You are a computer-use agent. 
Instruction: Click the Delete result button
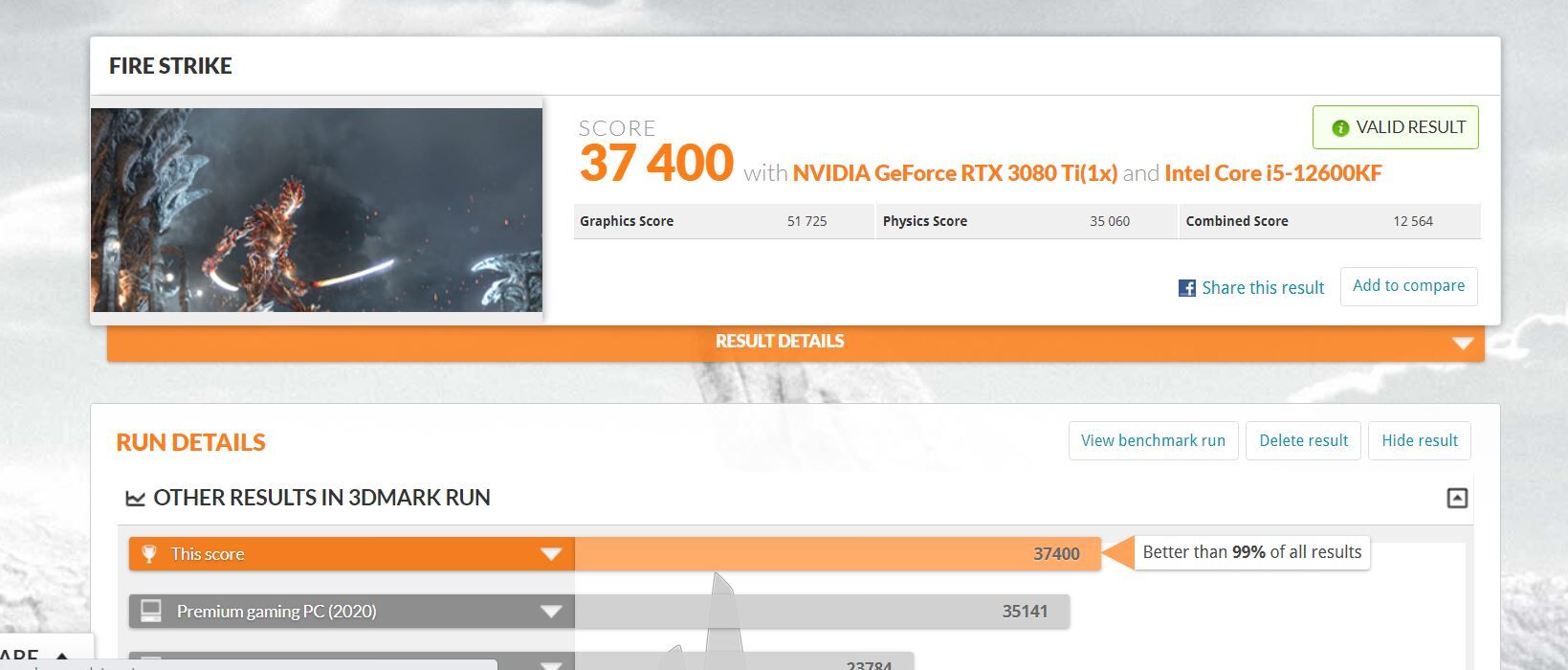click(1303, 440)
